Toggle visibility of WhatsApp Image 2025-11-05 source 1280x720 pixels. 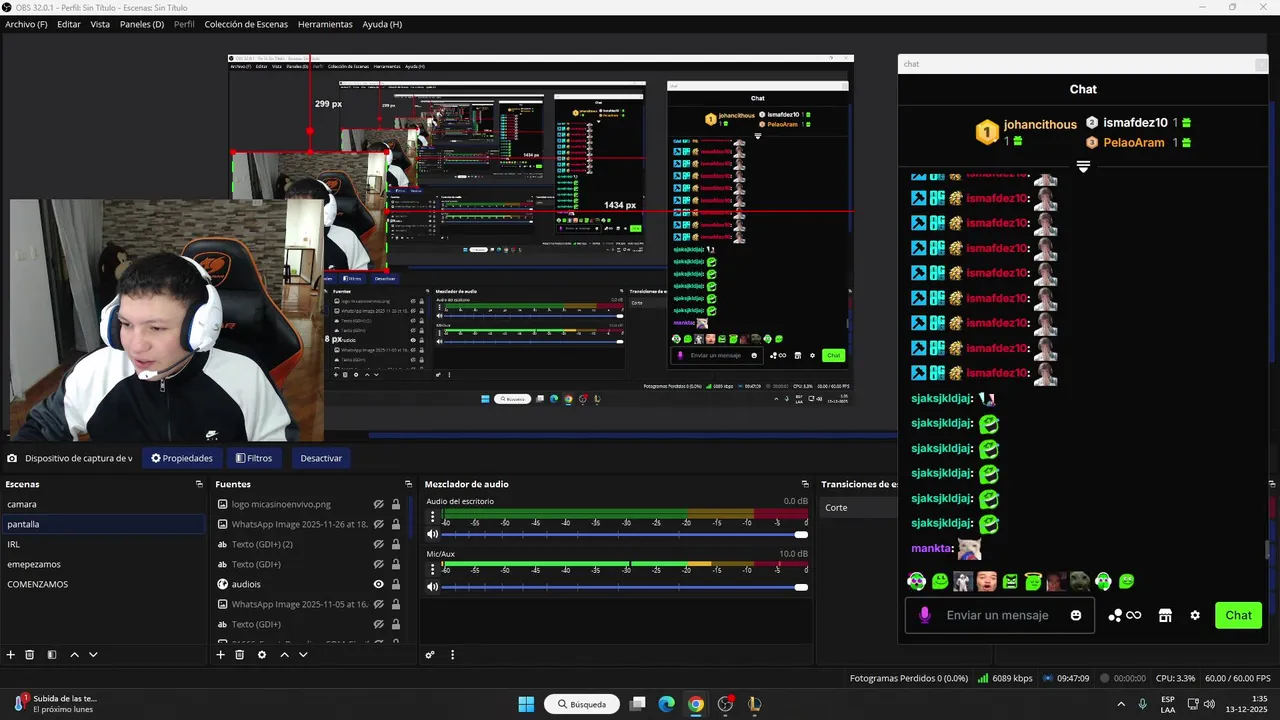coord(379,604)
